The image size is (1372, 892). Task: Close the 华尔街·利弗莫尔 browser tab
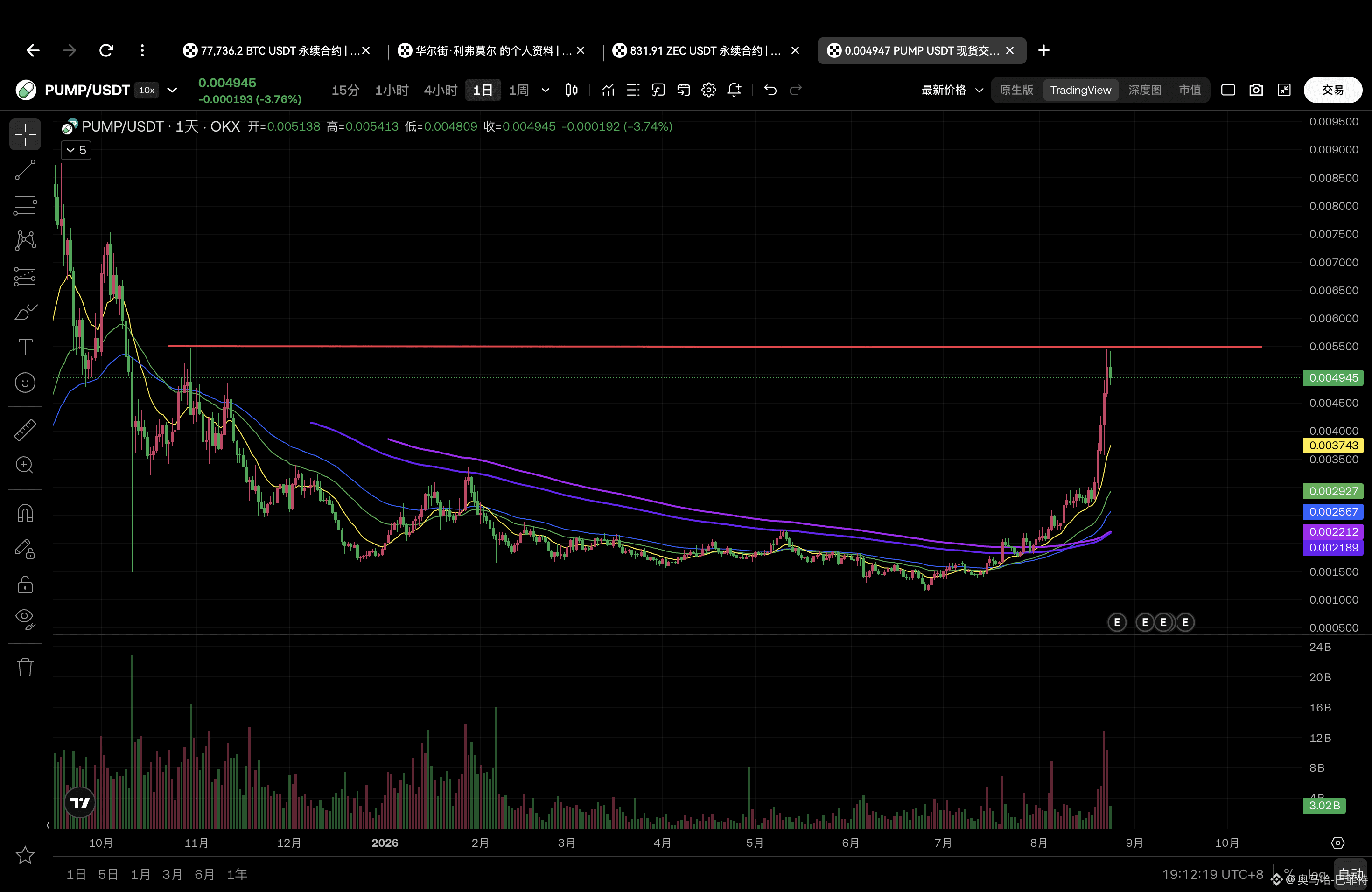581,51
